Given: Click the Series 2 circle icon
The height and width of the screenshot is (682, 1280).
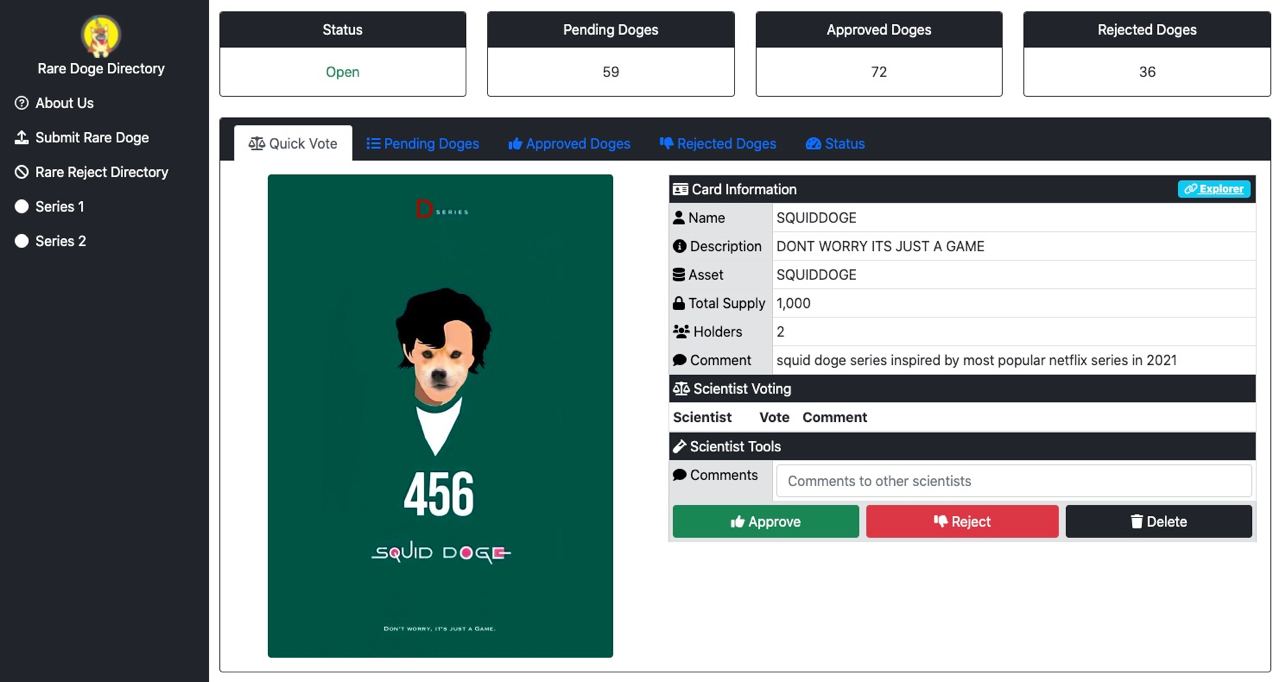Looking at the screenshot, I should click(22, 241).
